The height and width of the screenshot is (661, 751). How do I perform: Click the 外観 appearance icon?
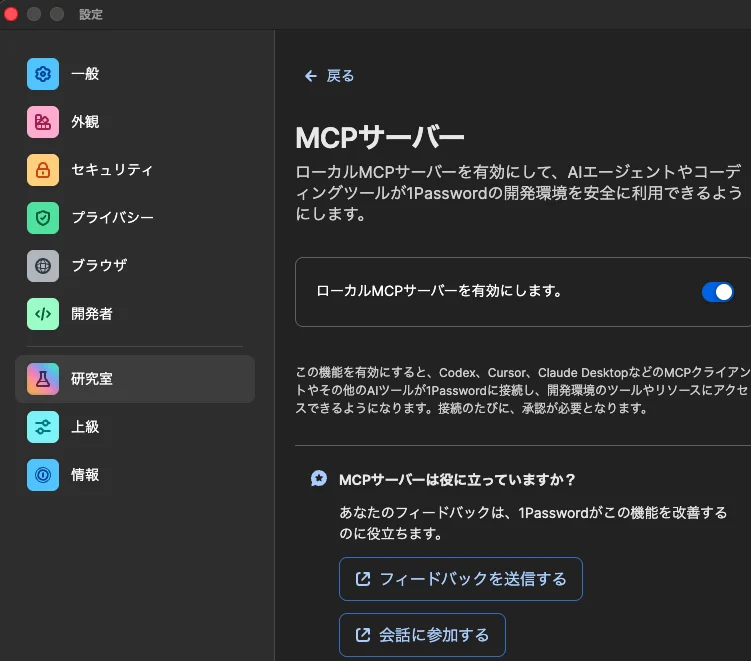coord(43,122)
